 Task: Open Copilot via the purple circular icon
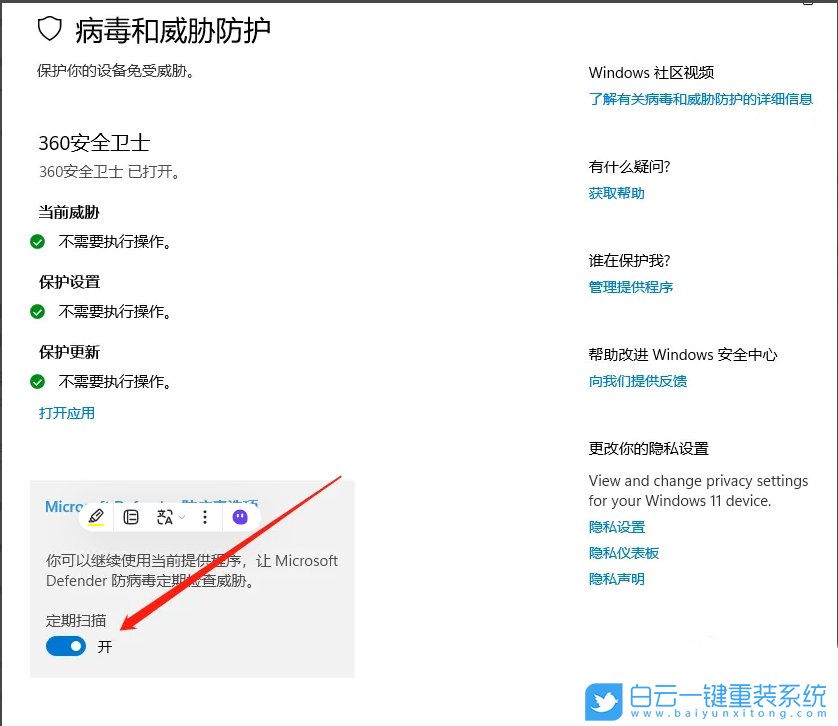pos(240,517)
